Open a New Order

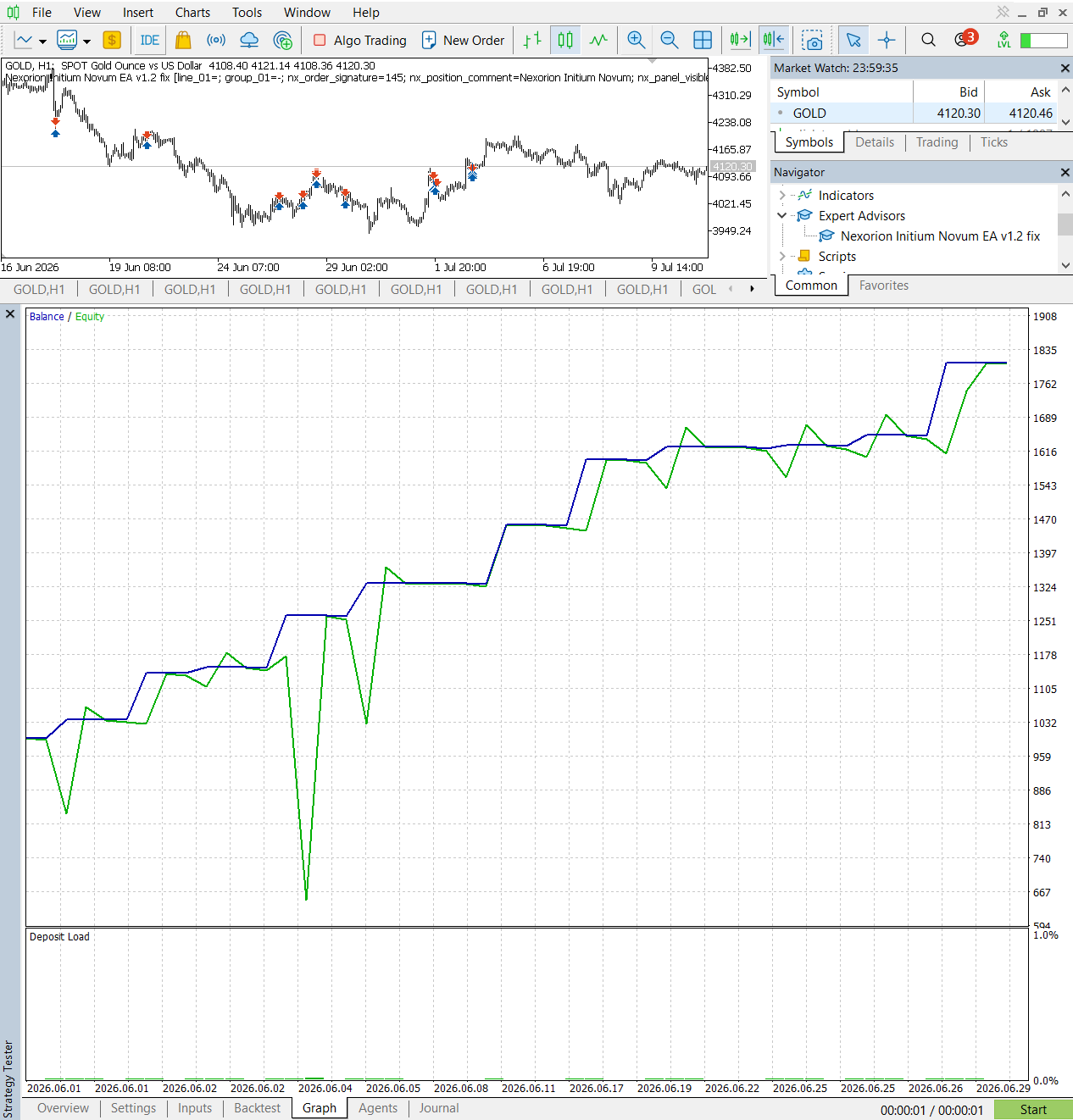(463, 40)
